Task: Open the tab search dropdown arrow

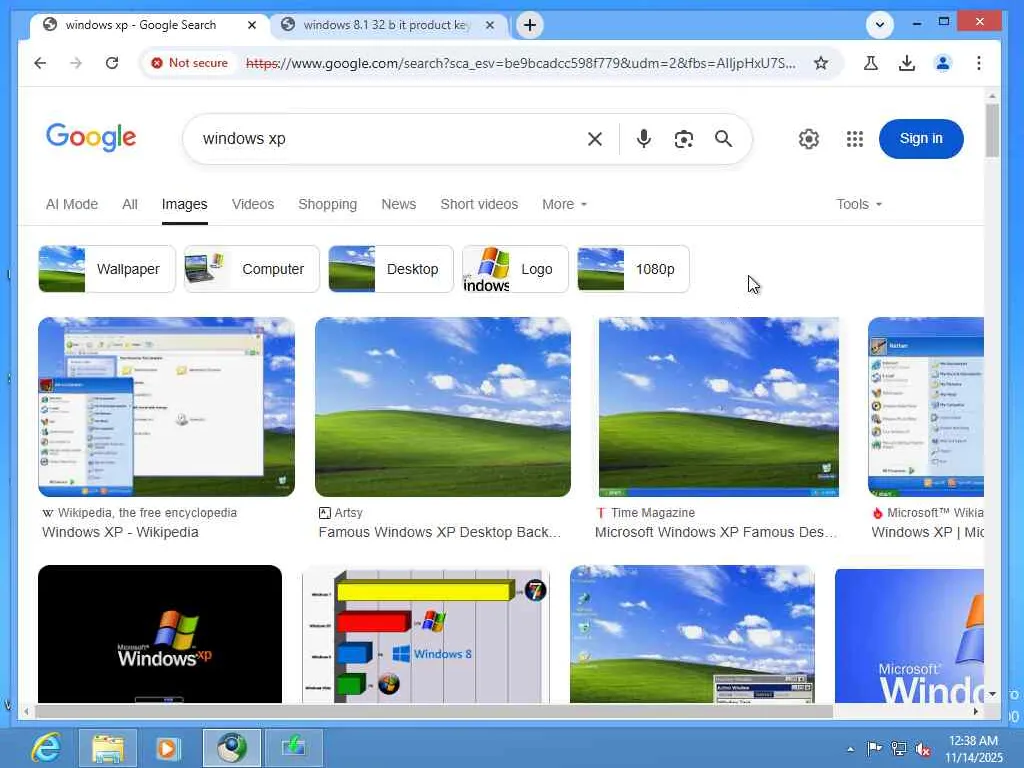Action: [880, 25]
